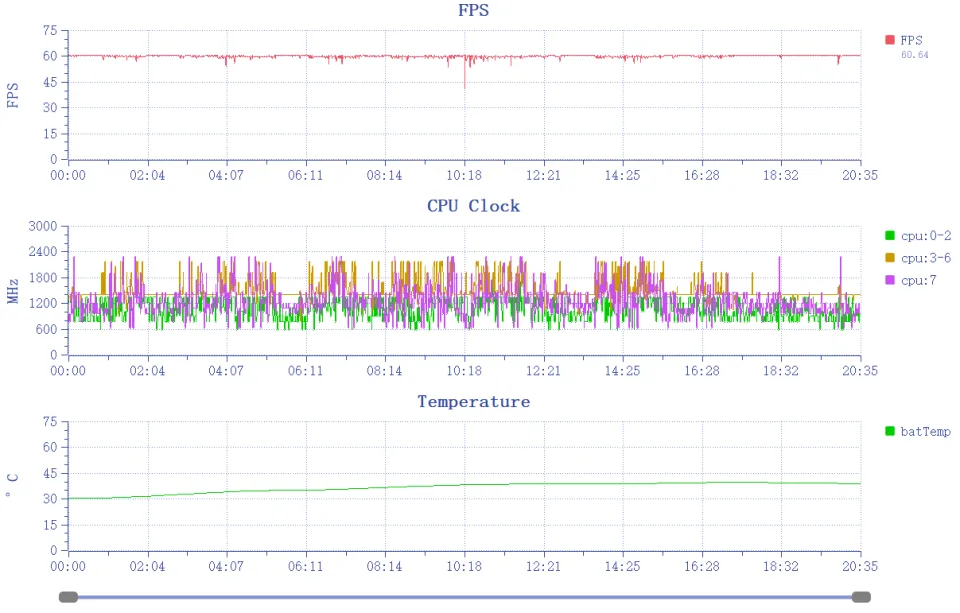This screenshot has height=613, width=960.
Task: Click the 60.64 value under the FPS legend
Action: pos(914,55)
